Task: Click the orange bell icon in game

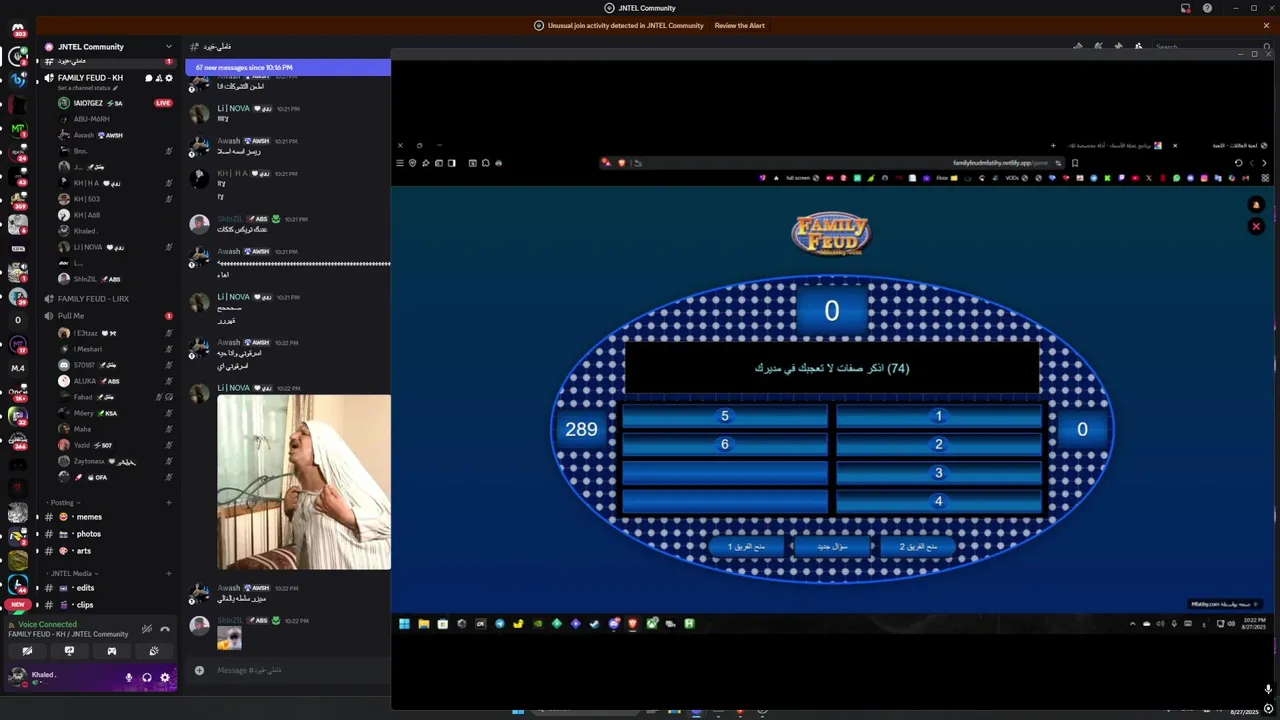Action: (1256, 205)
